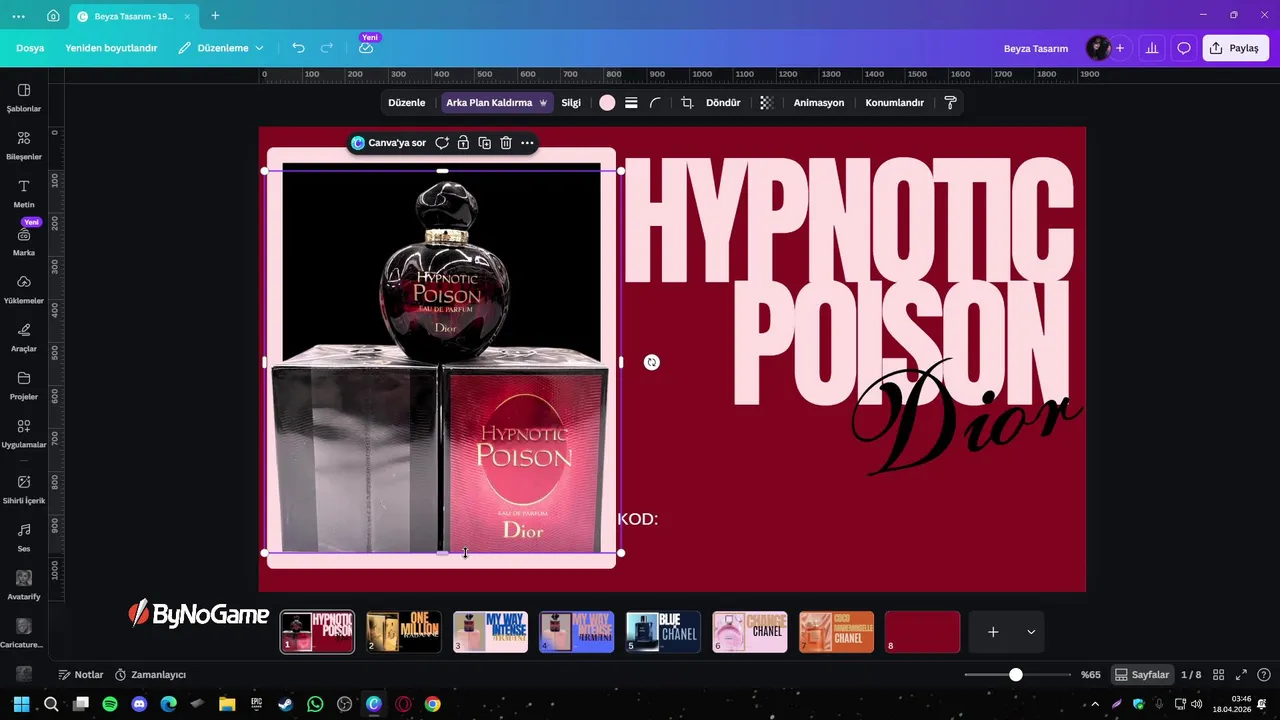Open the Zamanlayıcı timer
This screenshot has height=720, width=1280.
click(x=150, y=675)
